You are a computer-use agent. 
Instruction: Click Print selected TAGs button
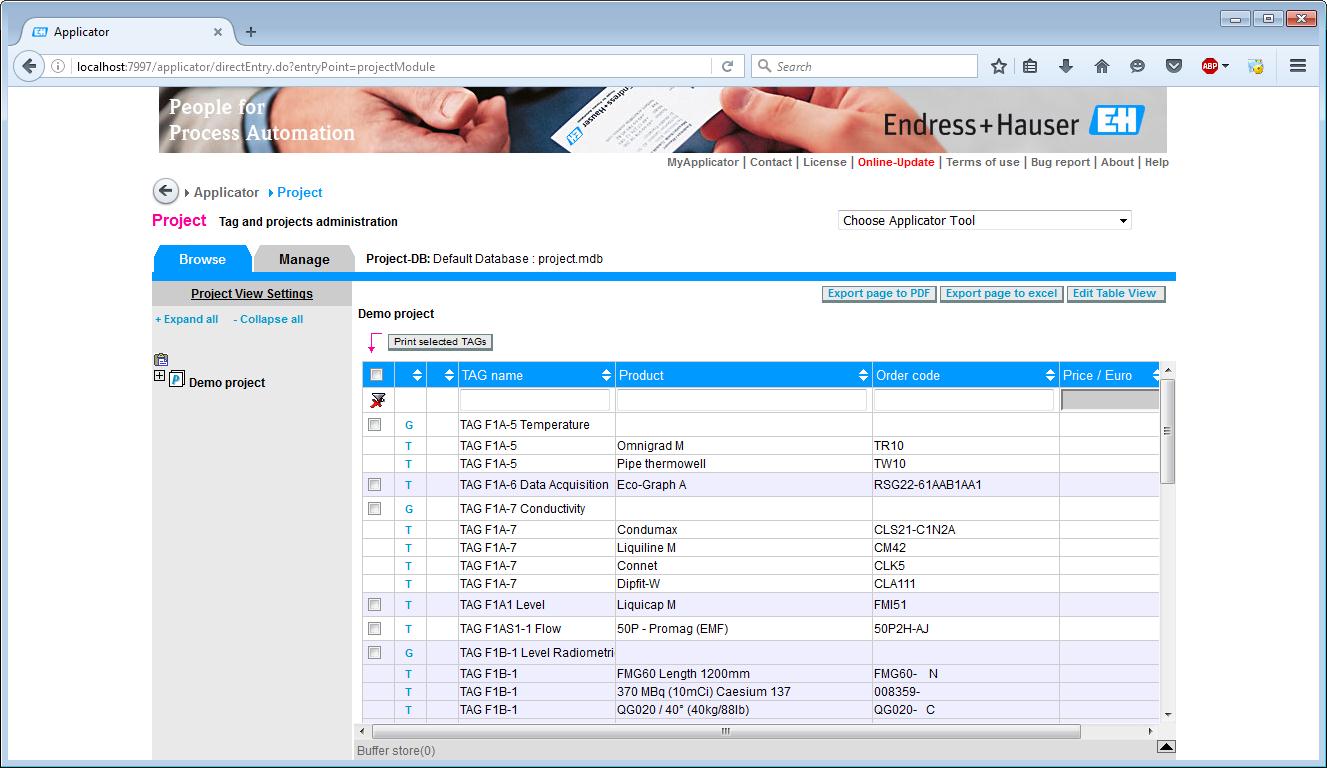click(440, 342)
